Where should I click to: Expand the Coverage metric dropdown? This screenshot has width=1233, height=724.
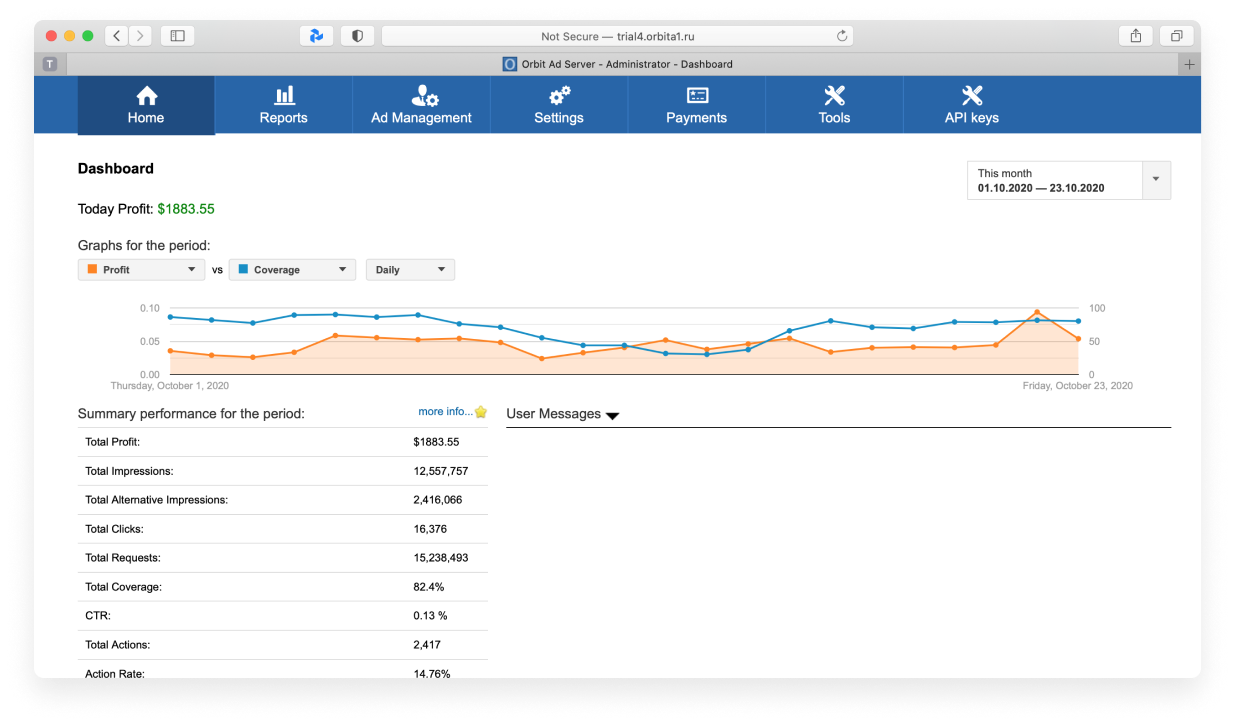(292, 270)
